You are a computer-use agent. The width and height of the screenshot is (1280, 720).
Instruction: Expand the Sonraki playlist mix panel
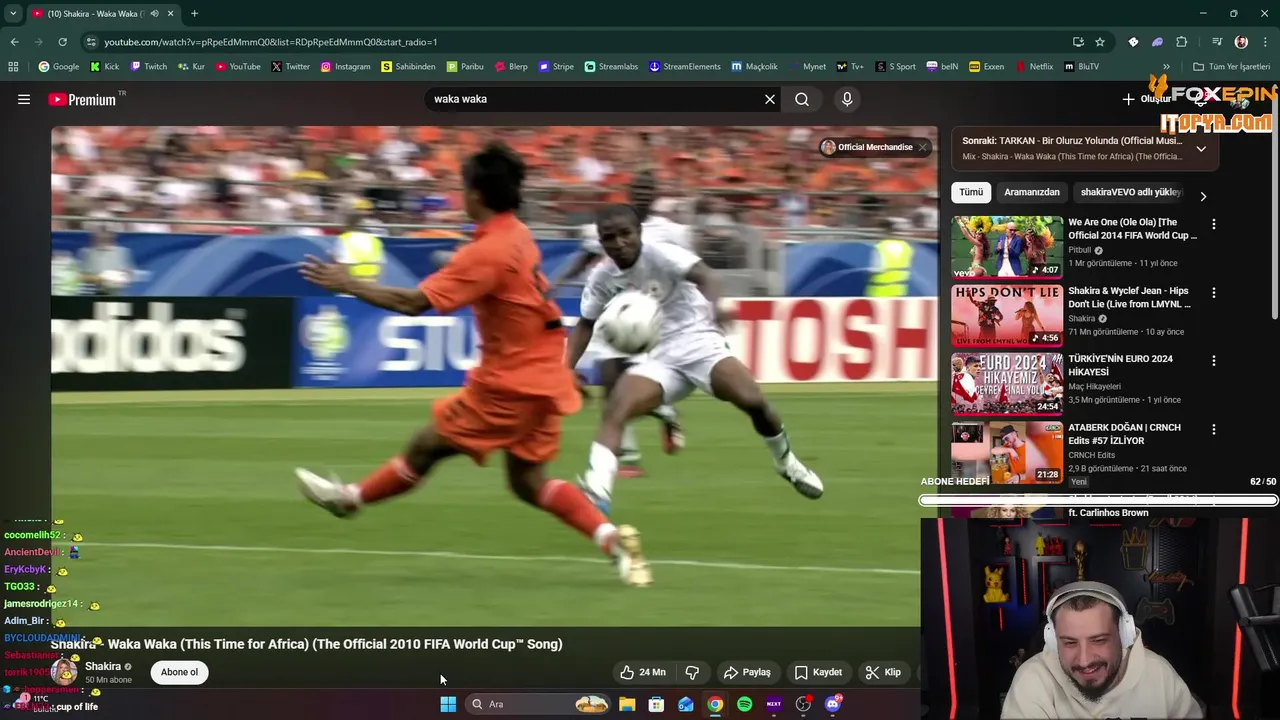1201,148
